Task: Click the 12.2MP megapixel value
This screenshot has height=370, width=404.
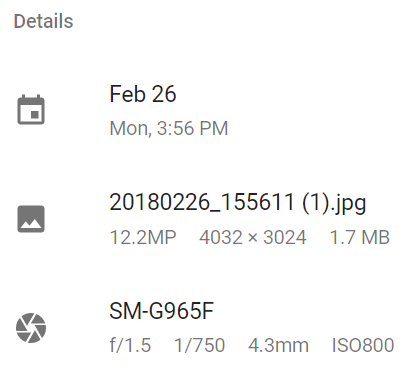Action: pyautogui.click(x=143, y=237)
